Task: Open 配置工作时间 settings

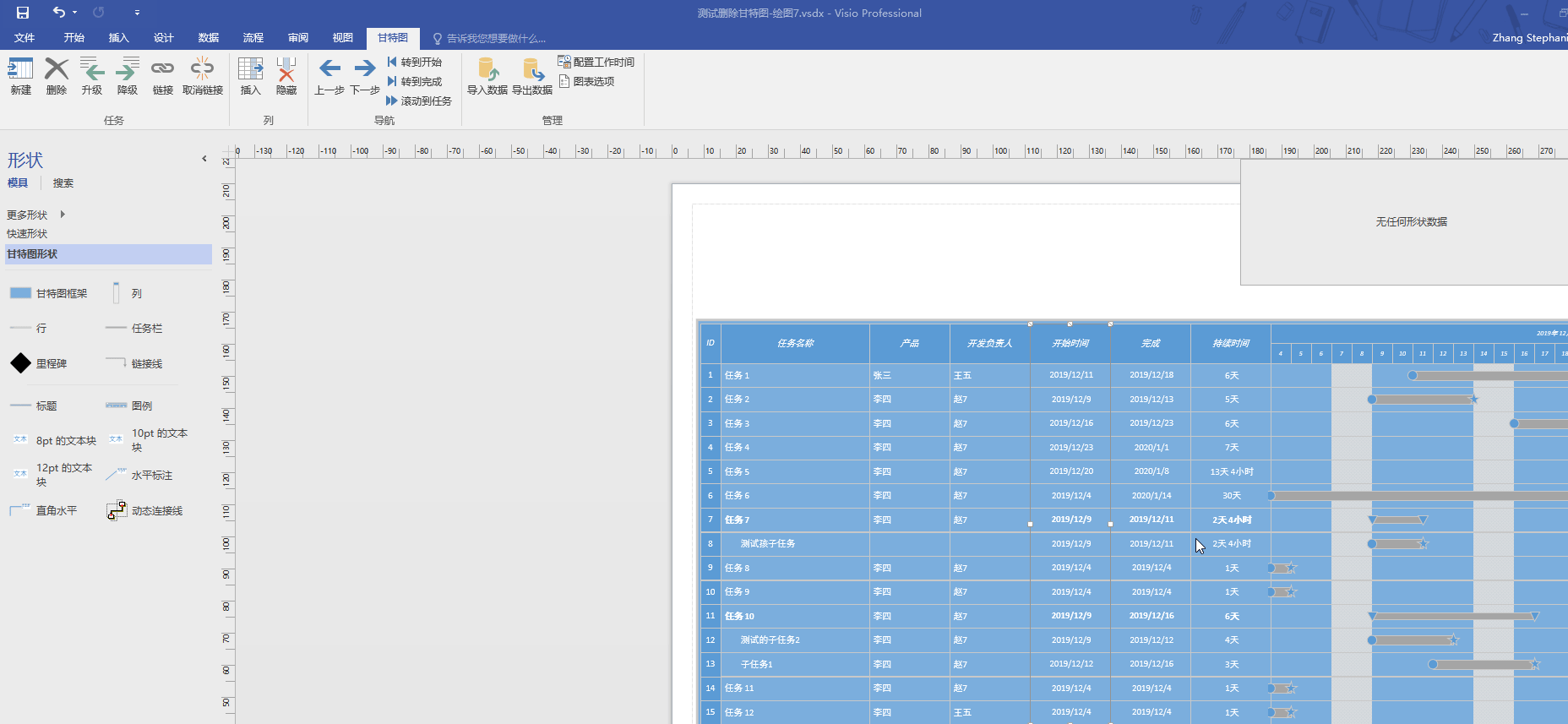Action: tap(596, 62)
